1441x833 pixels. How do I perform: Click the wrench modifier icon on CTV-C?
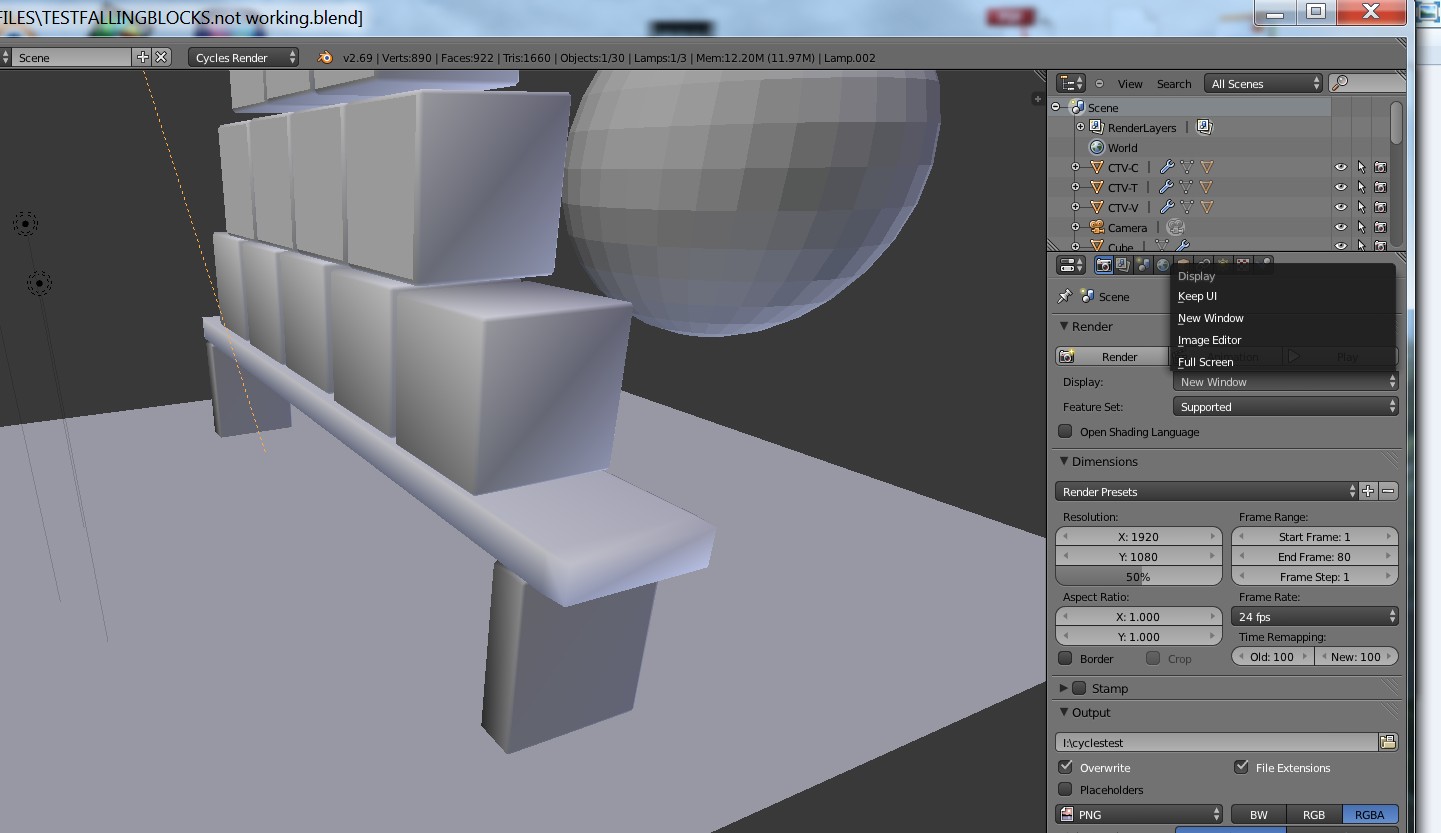click(1166, 167)
